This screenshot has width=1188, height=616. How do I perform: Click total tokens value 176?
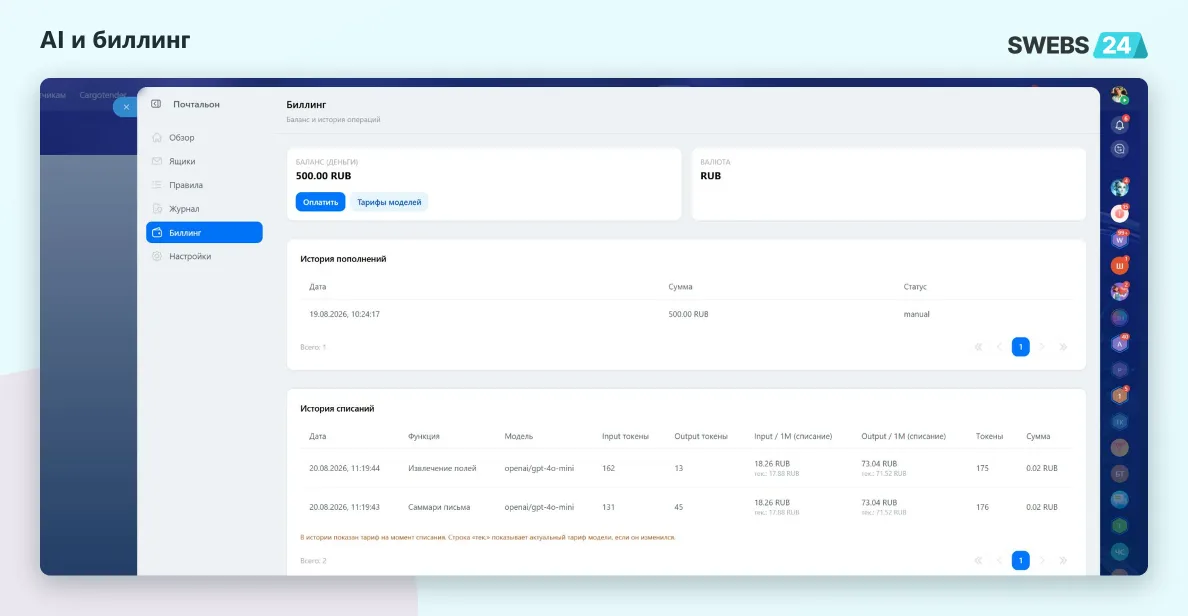pyautogui.click(x=982, y=507)
